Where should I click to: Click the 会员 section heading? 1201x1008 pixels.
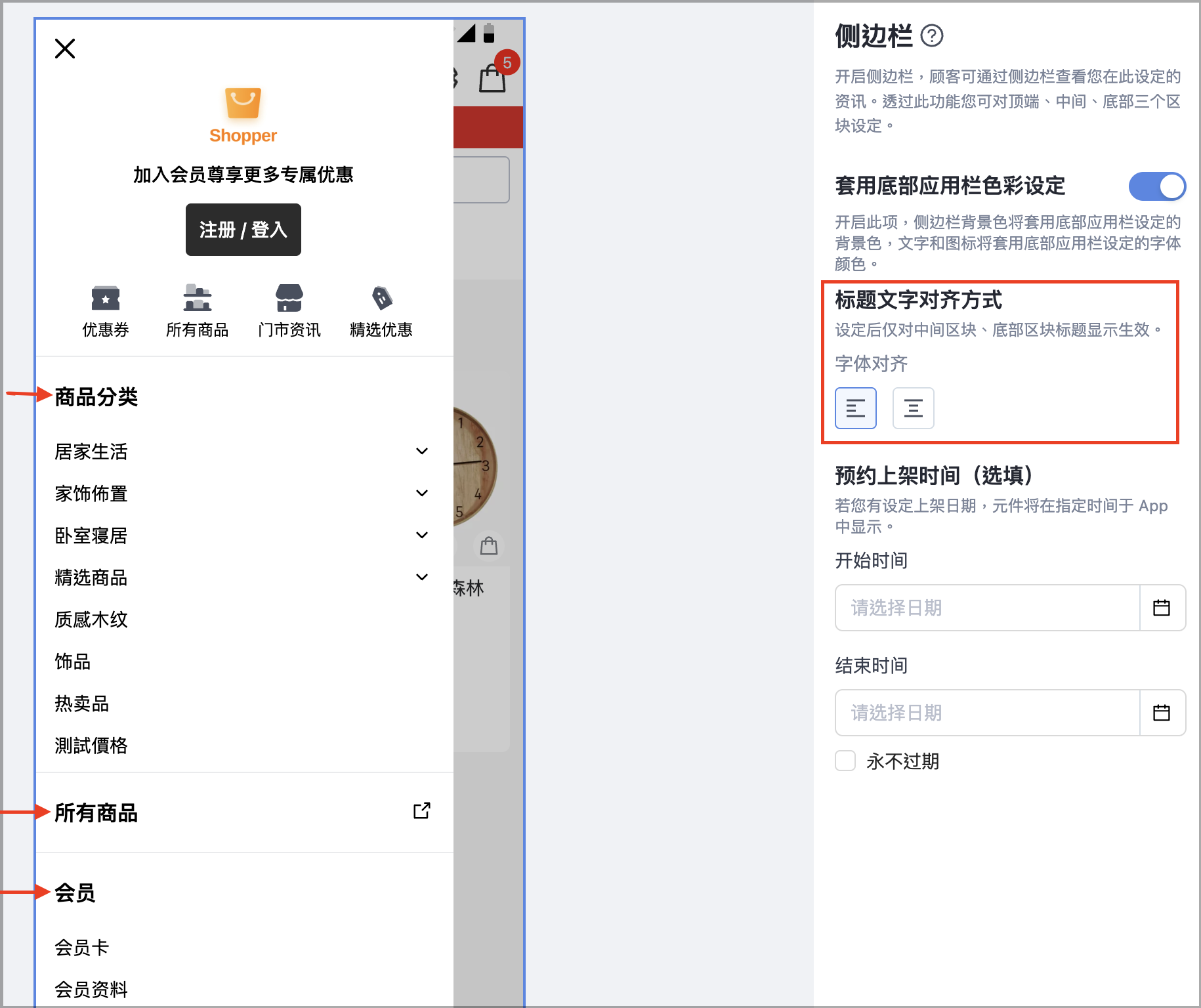75,893
